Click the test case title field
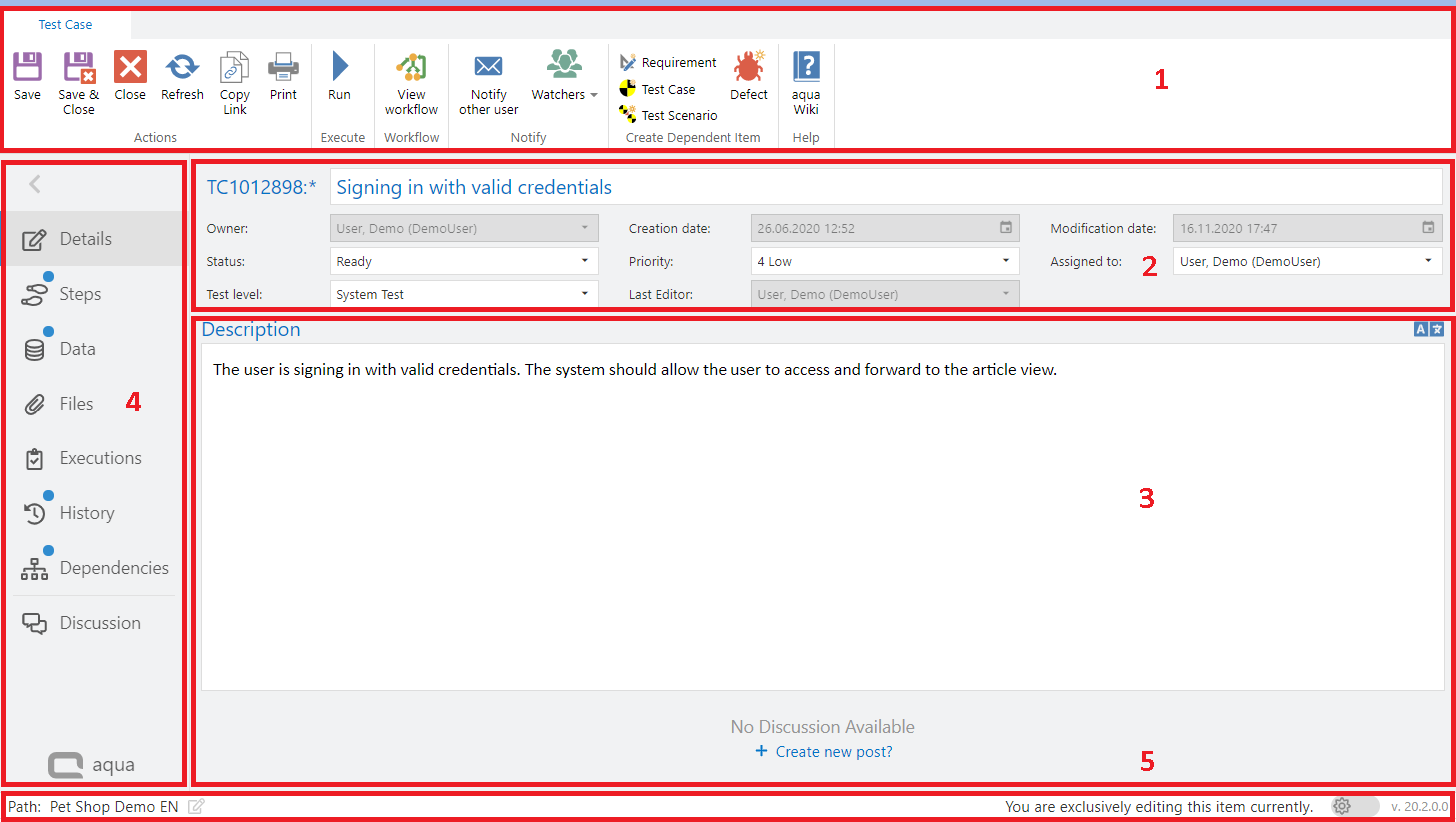The height and width of the screenshot is (822, 1456). (x=885, y=187)
